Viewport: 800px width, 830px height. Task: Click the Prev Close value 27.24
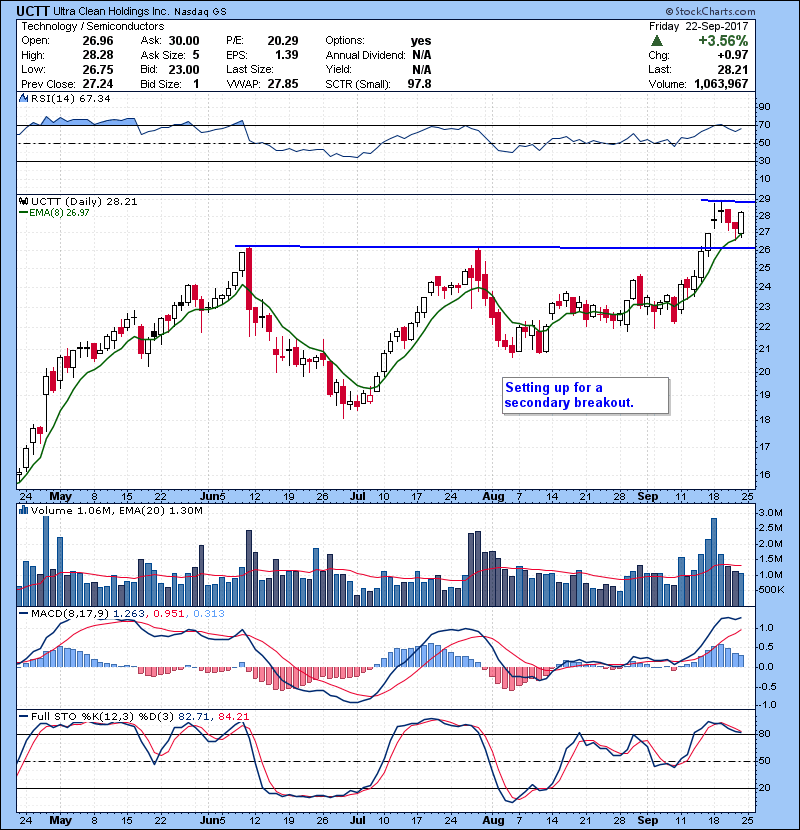(97, 84)
